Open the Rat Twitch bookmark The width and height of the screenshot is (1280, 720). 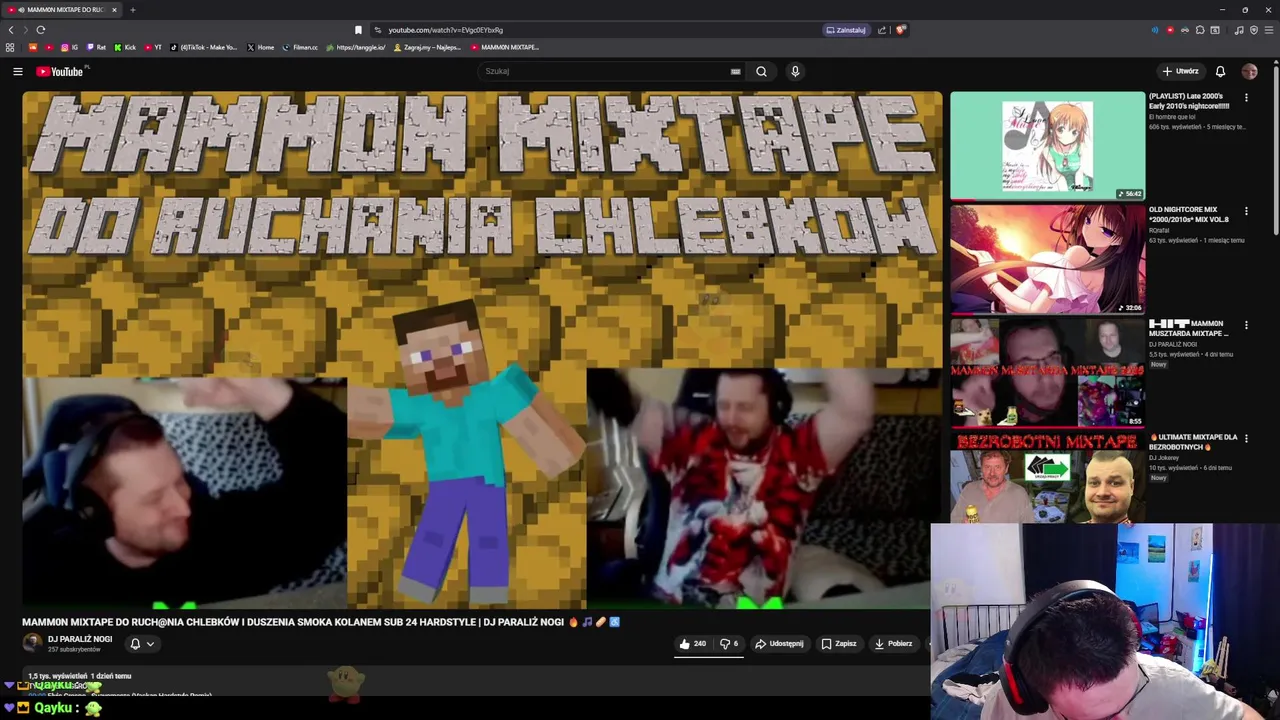[x=96, y=47]
